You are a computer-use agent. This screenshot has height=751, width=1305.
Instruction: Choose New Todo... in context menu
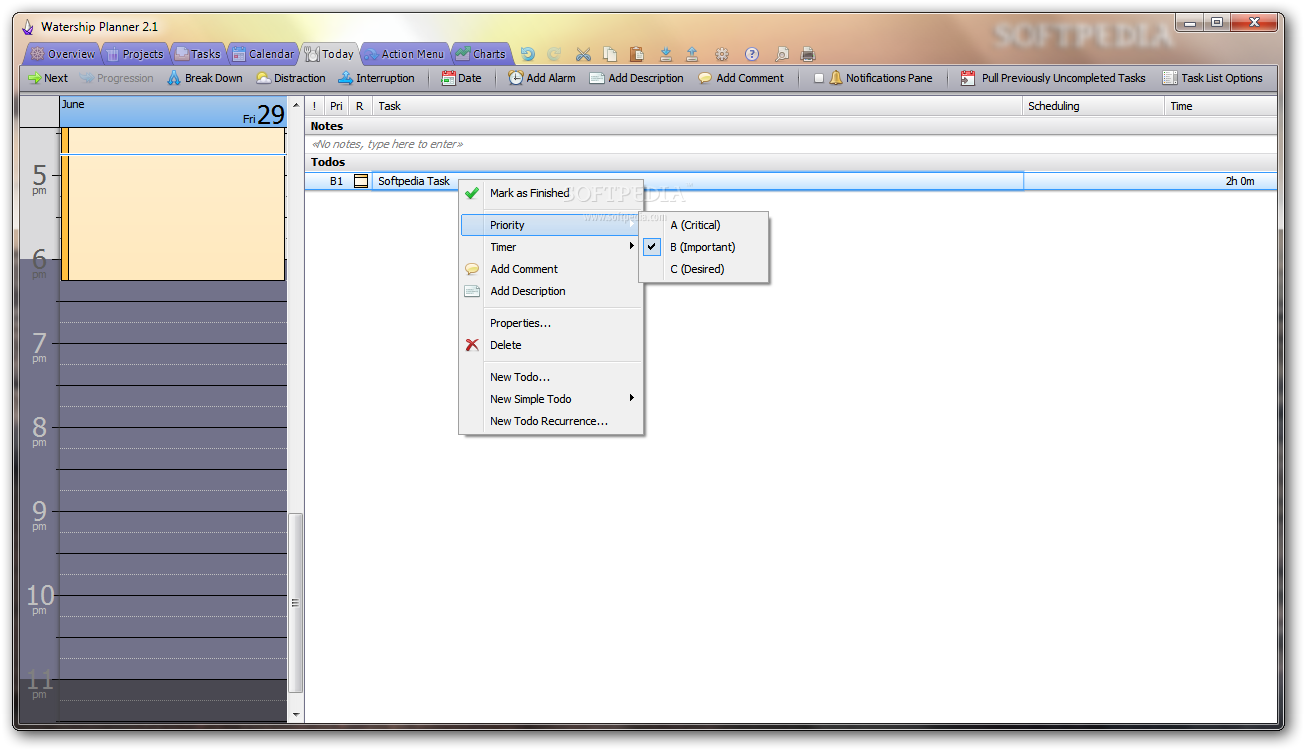(x=551, y=377)
